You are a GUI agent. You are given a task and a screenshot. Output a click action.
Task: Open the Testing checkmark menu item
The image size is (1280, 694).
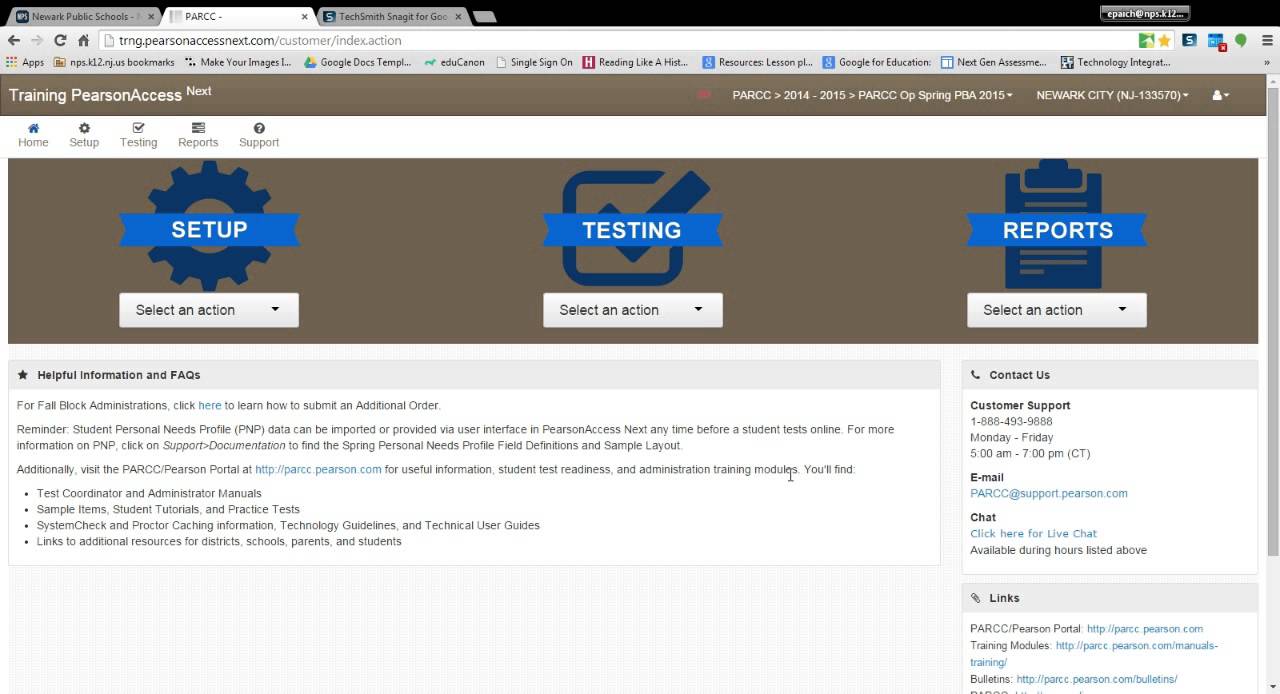pyautogui.click(x=138, y=135)
